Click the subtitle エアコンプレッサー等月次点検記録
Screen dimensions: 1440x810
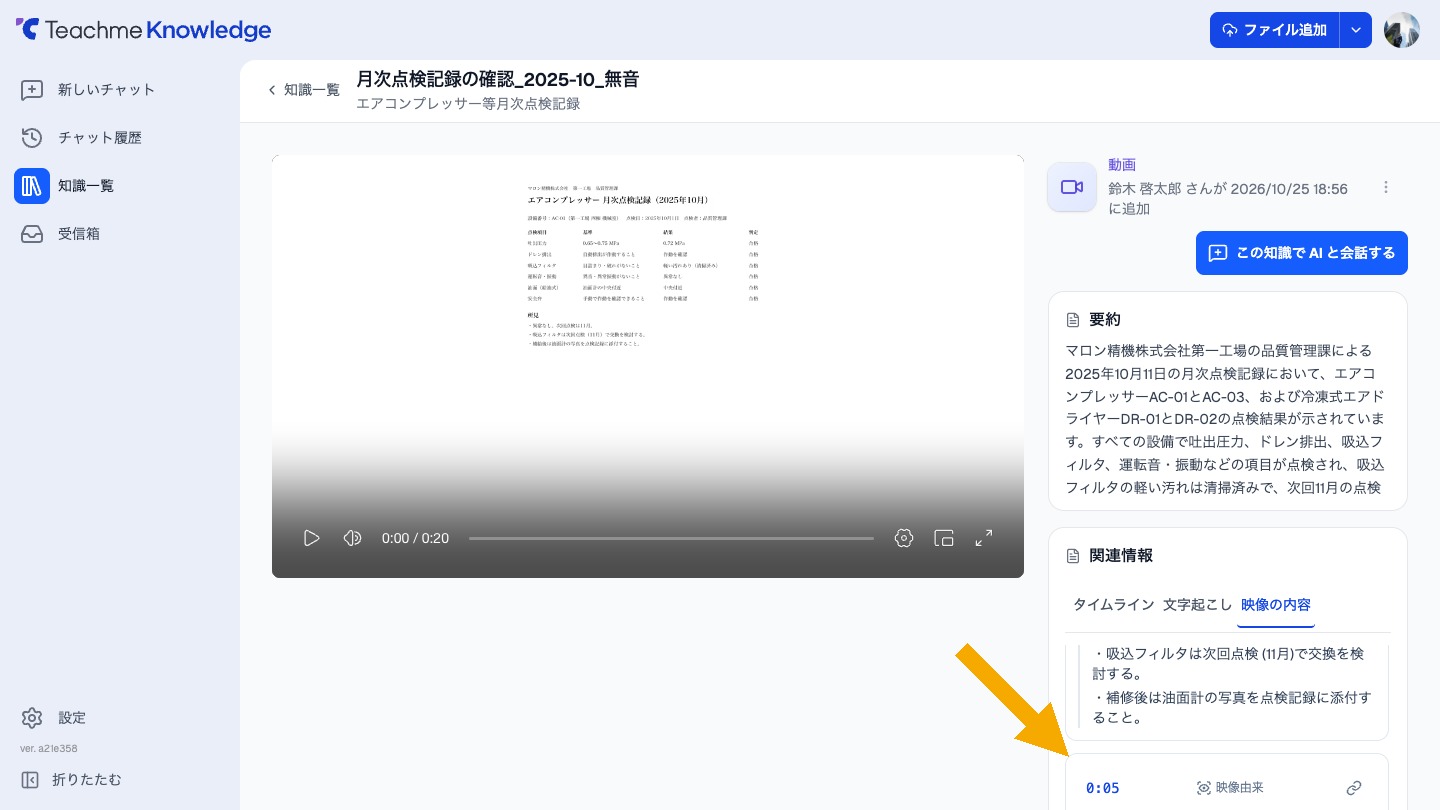pyautogui.click(x=468, y=104)
